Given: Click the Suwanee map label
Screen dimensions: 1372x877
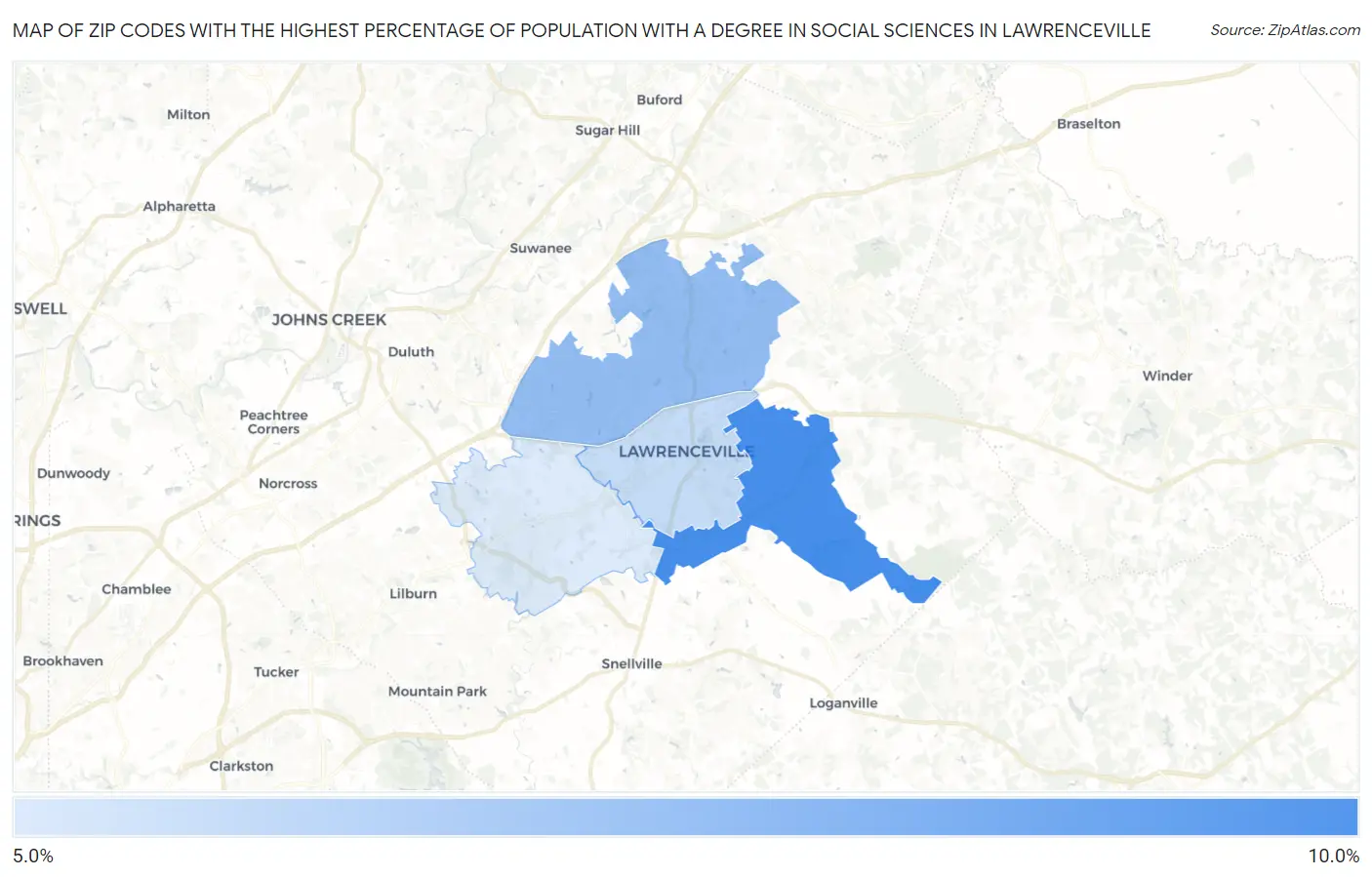Looking at the screenshot, I should coord(541,248).
